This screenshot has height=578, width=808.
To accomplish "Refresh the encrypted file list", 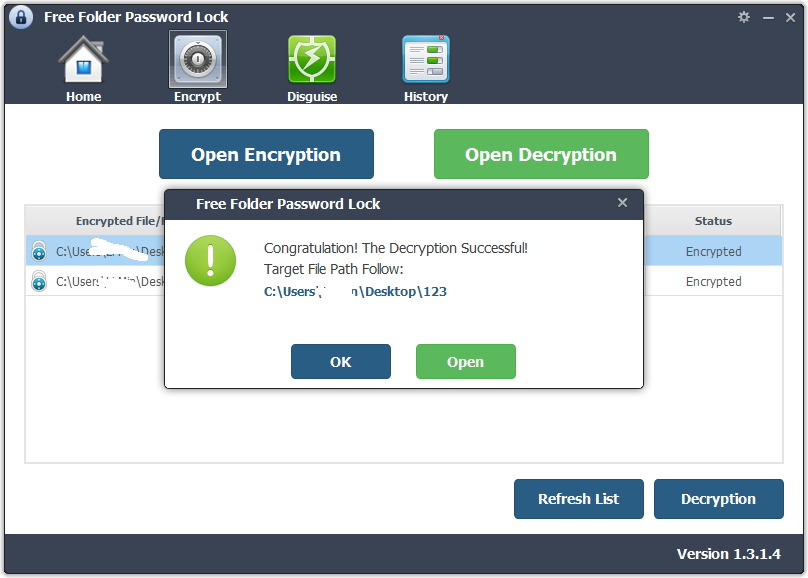I will coord(579,499).
